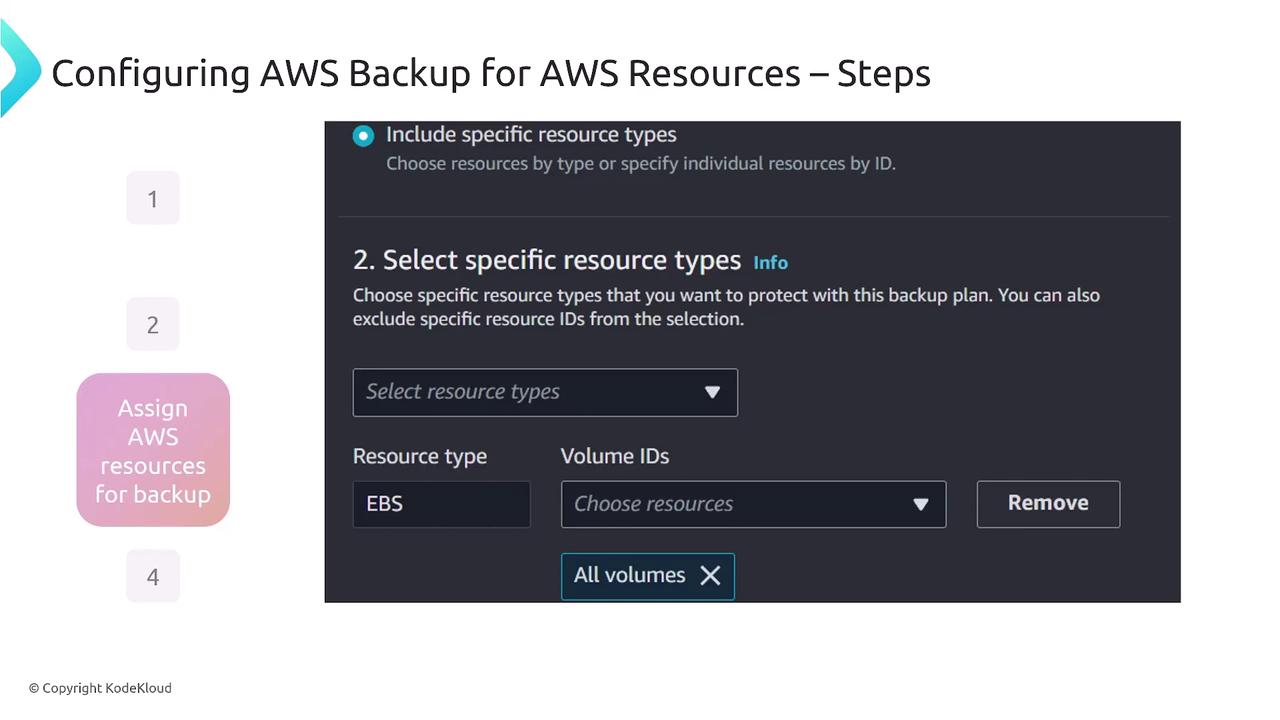Screen dimensions: 1280x720
Task: Click the 'Volume IDs' label
Action: (614, 456)
